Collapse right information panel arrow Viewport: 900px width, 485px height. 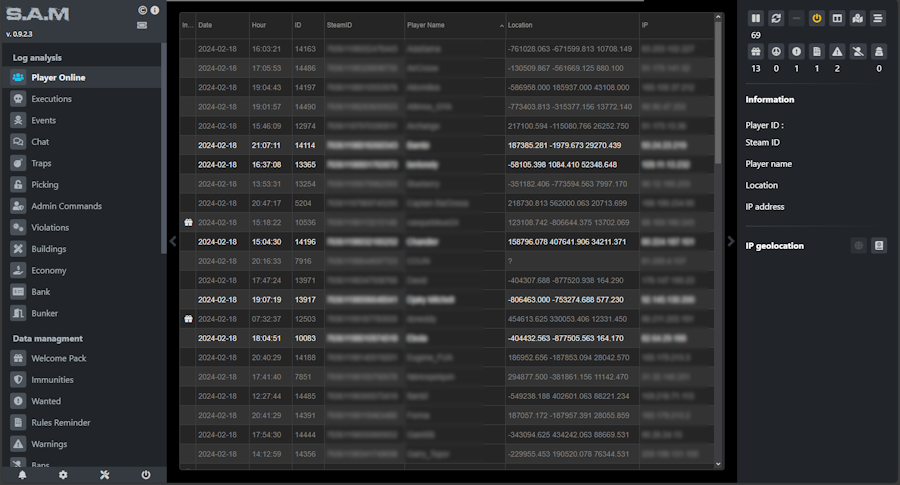(x=729, y=241)
